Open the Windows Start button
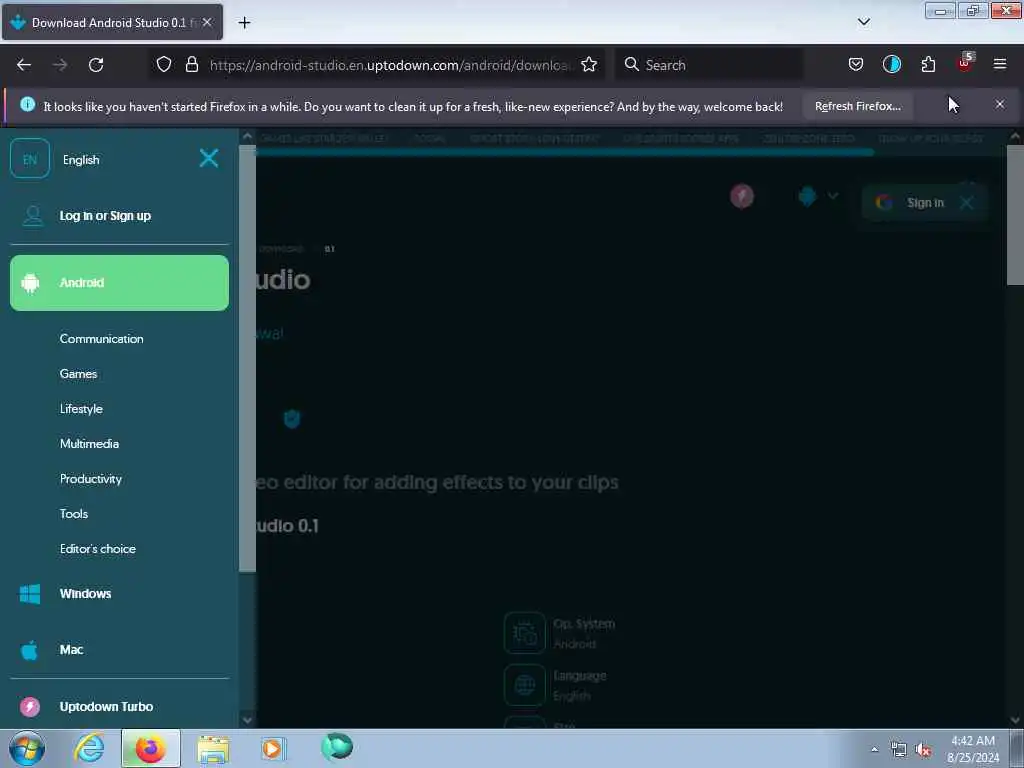 click(27, 748)
